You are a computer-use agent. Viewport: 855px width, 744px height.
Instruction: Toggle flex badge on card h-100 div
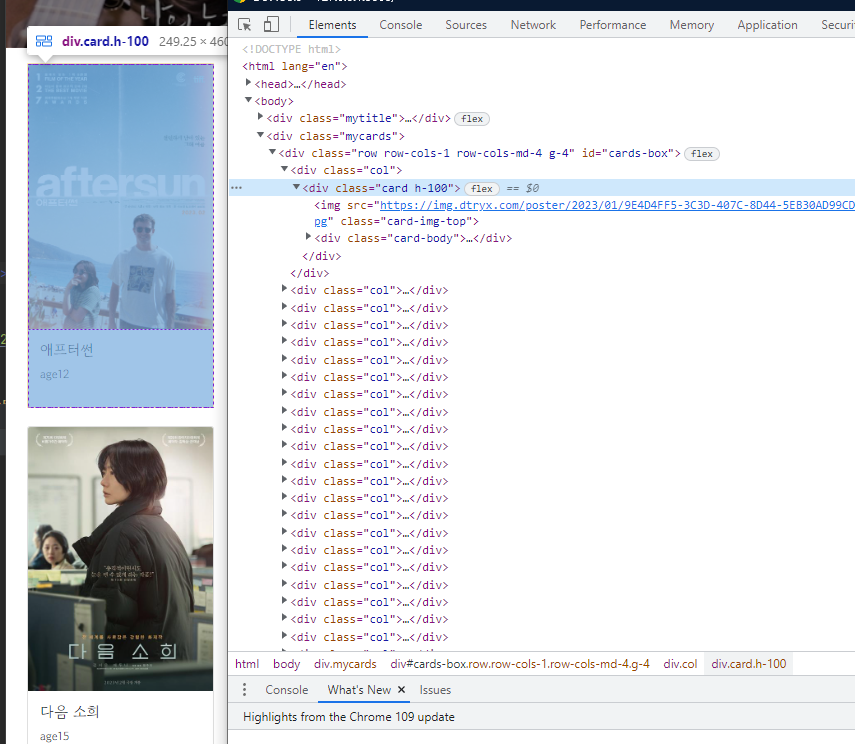click(x=481, y=189)
